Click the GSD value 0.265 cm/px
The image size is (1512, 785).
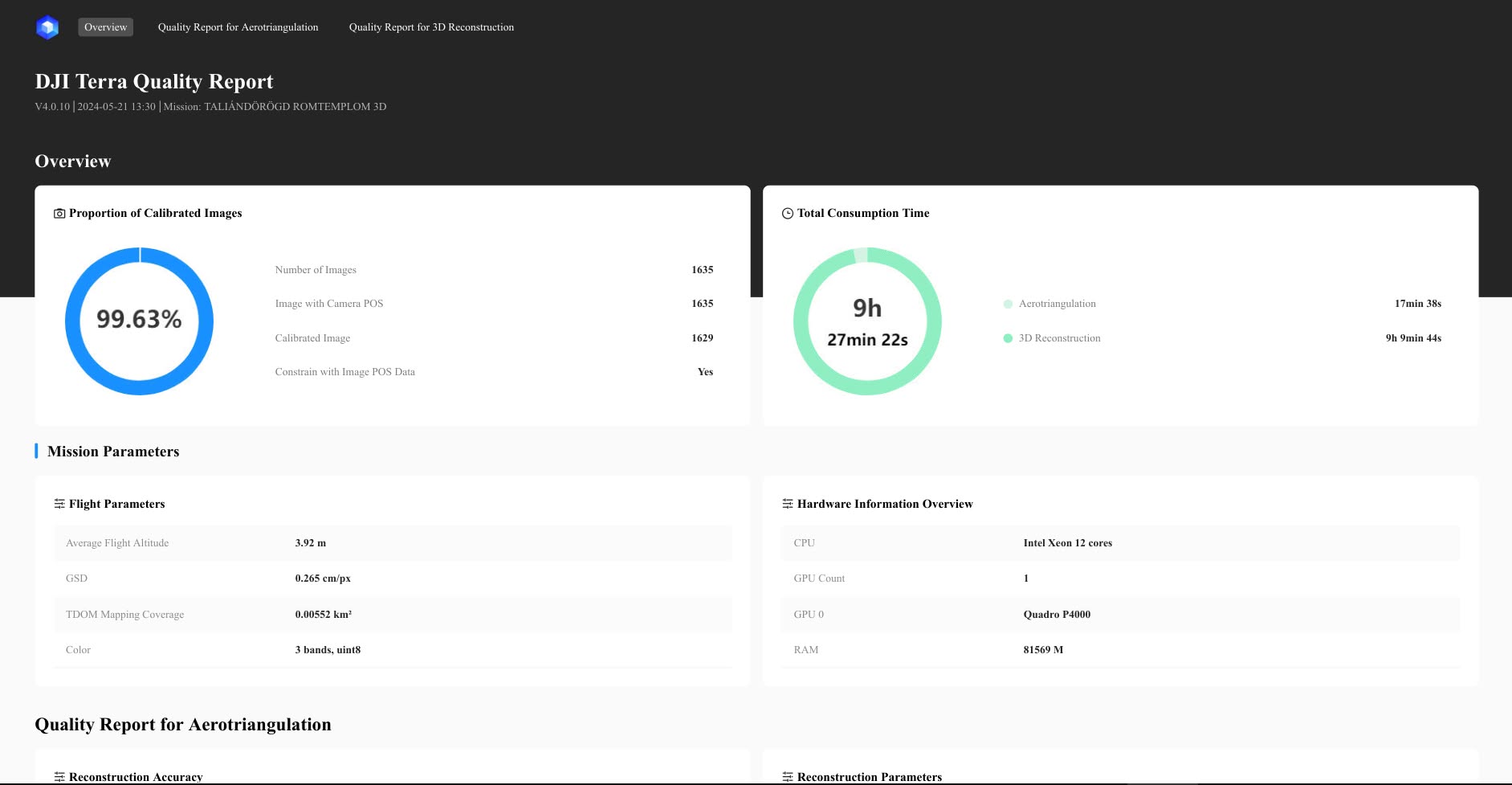click(x=323, y=579)
